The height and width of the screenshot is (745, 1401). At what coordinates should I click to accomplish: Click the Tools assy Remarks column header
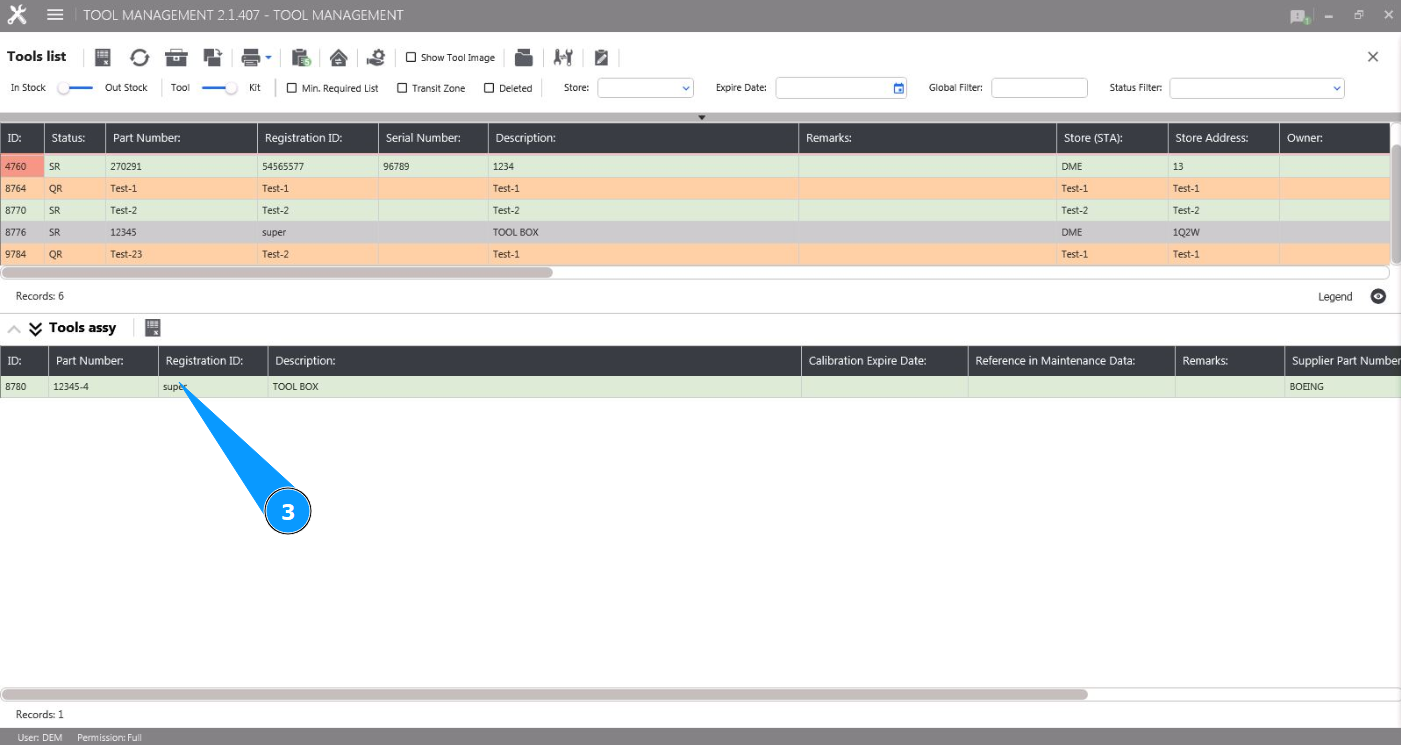coord(1230,361)
